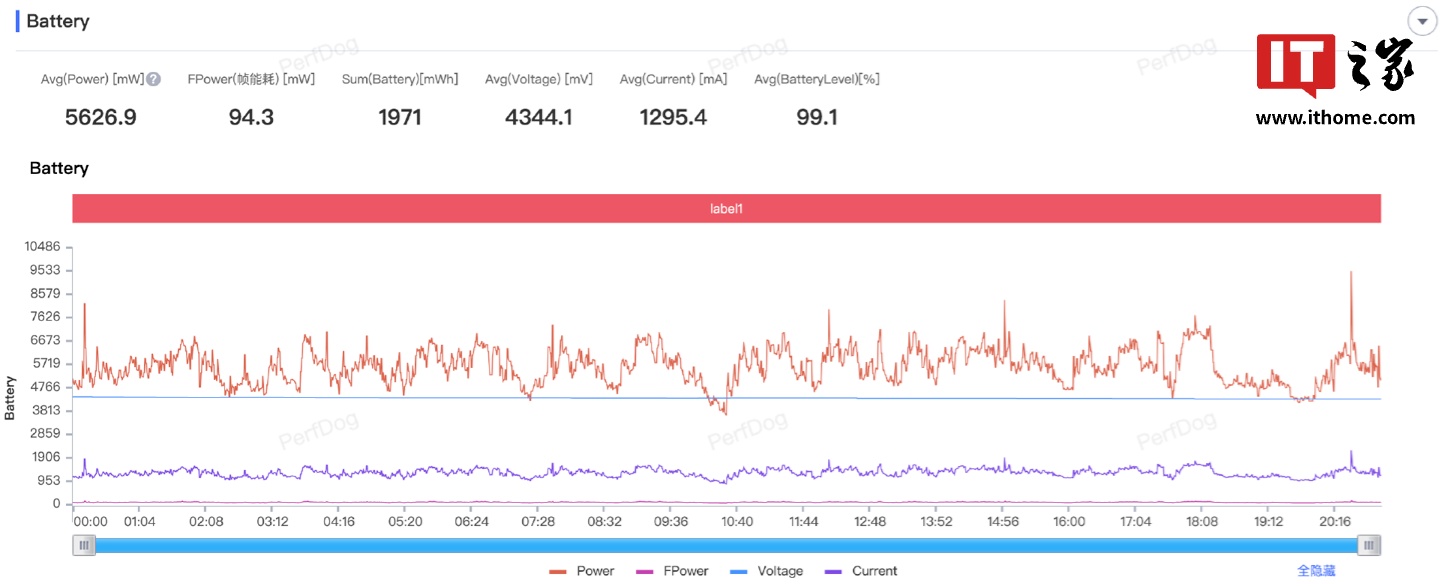Click the left handle of the time range slider
The width and height of the screenshot is (1440, 586).
click(85, 545)
